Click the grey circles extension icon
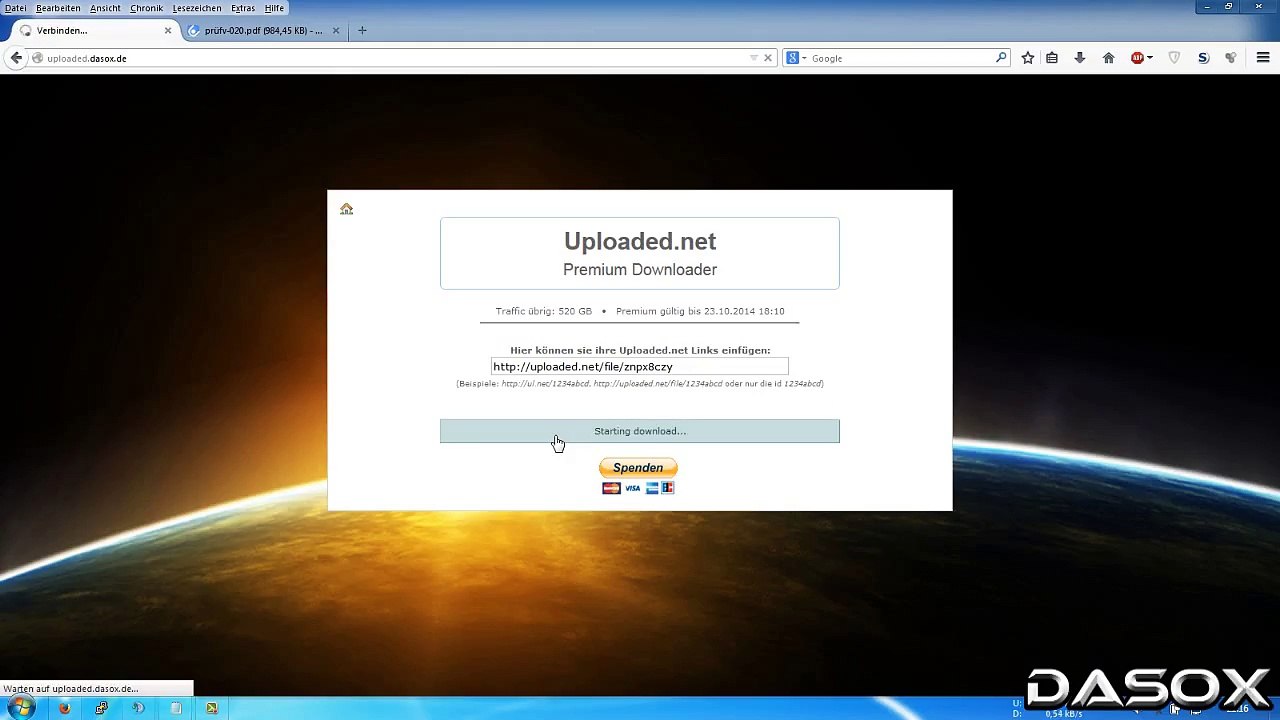 coord(1231,58)
